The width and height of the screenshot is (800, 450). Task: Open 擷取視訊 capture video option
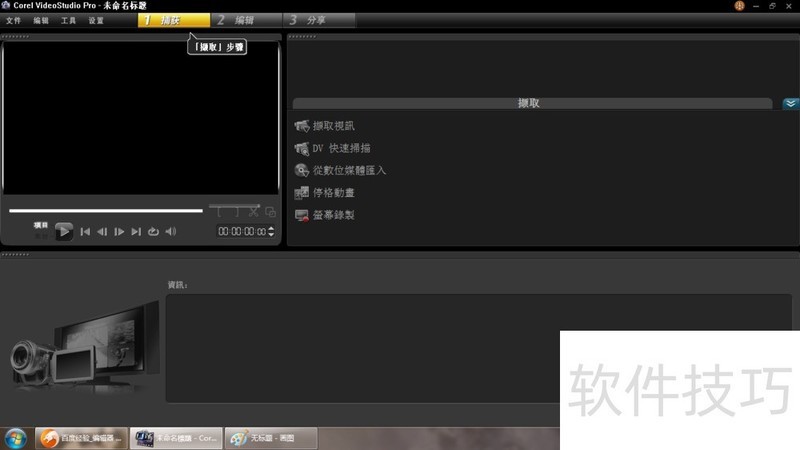(324, 126)
